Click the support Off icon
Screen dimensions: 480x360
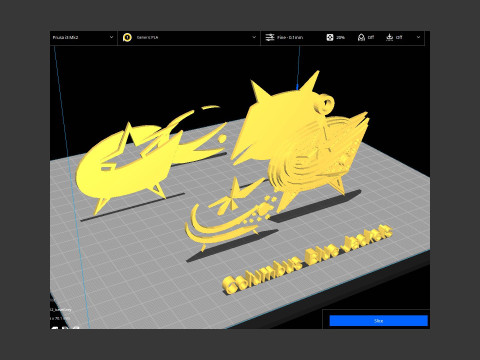pyautogui.click(x=361, y=37)
